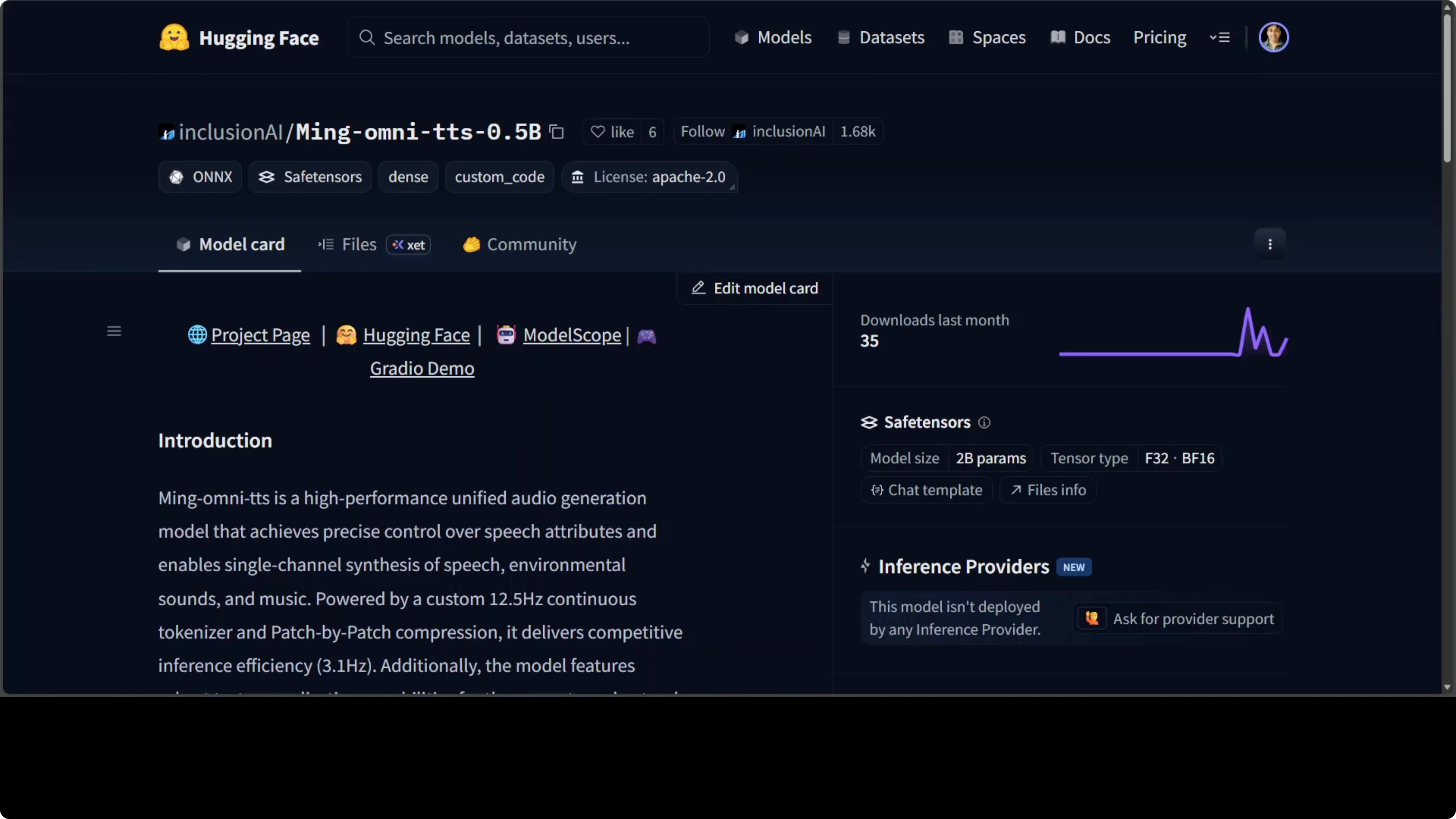Open the table of contents hamburger icon

tap(114, 331)
